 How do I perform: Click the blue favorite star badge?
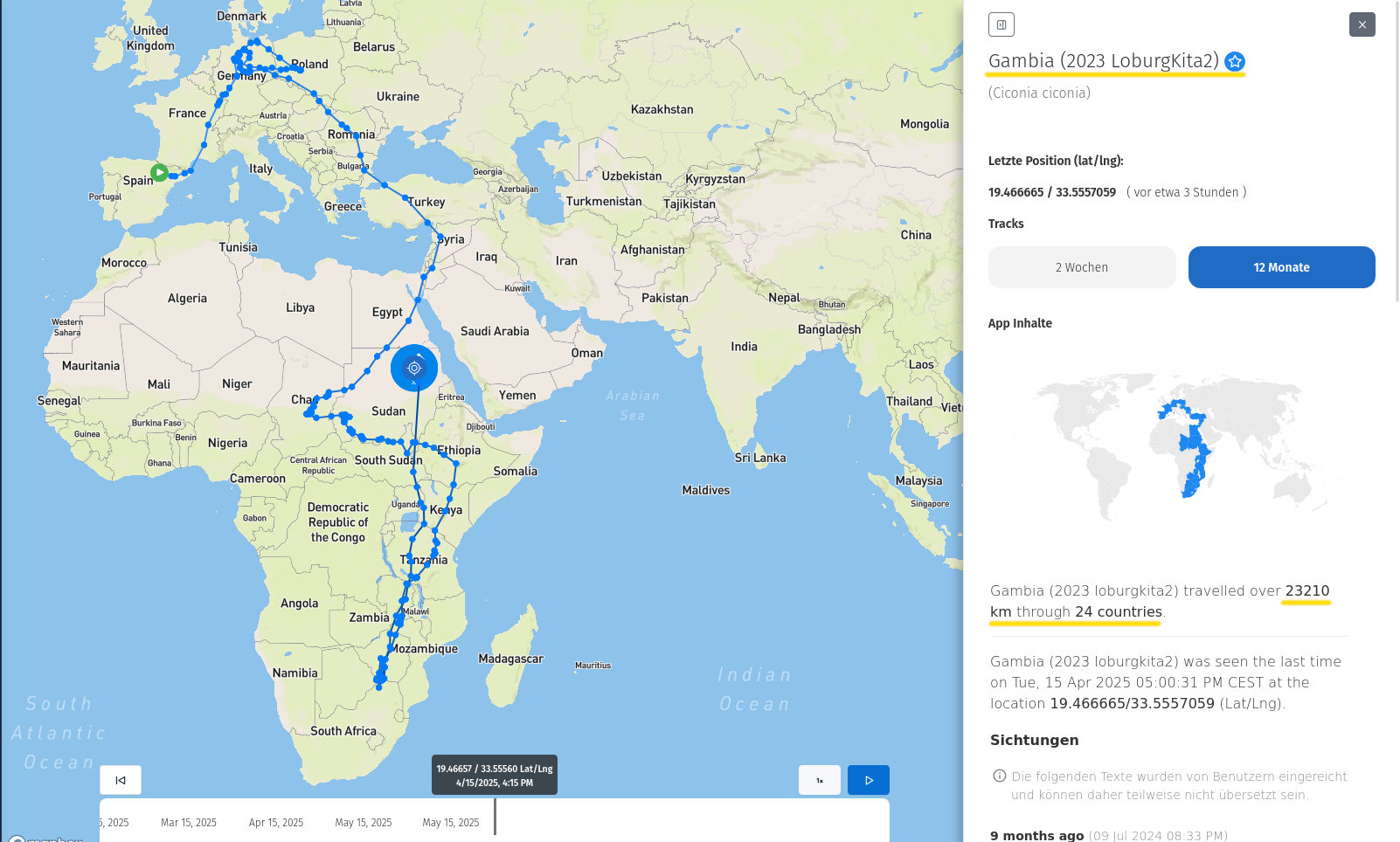click(x=1234, y=61)
